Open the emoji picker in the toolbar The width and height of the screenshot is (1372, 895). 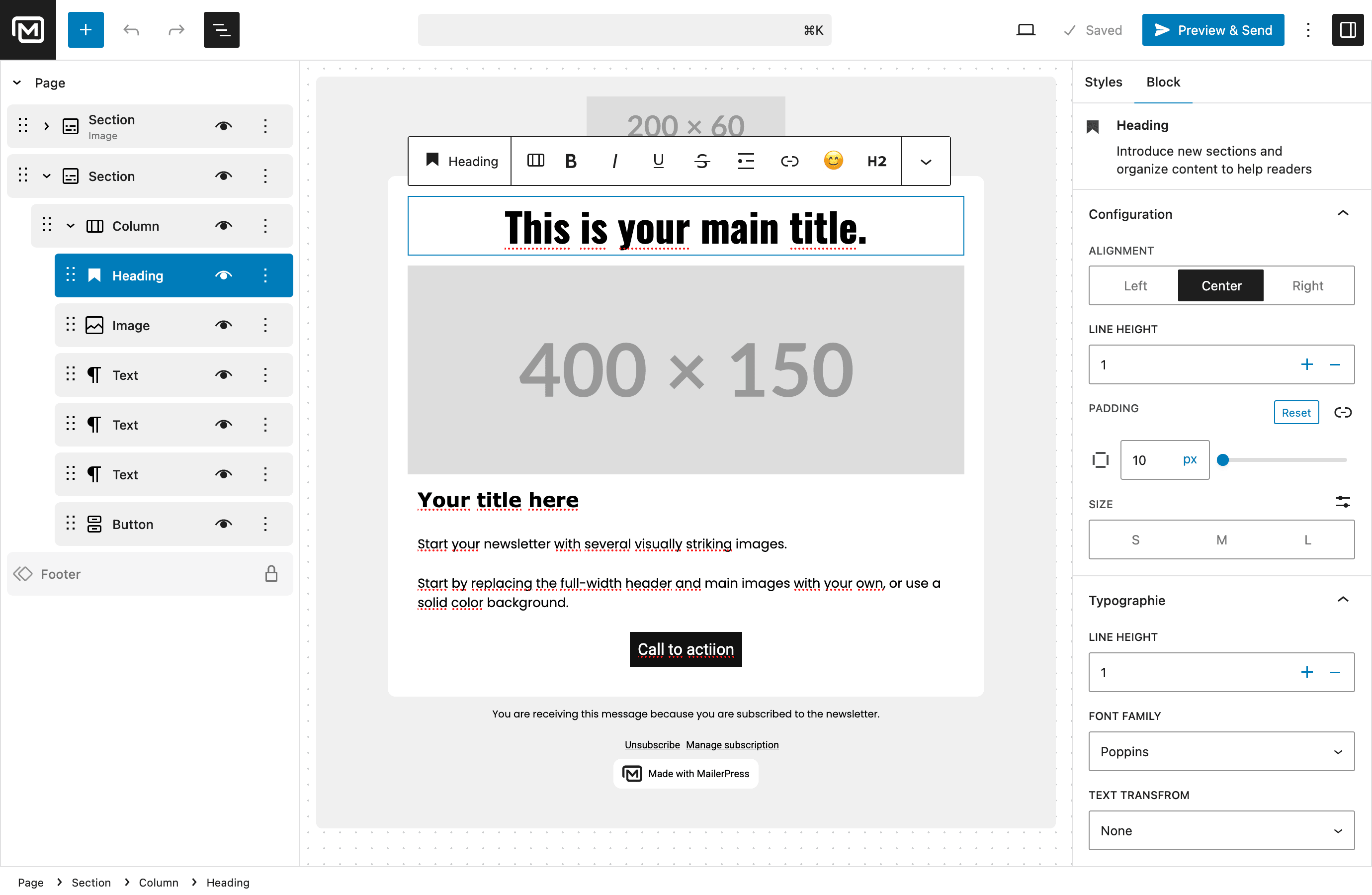point(833,161)
